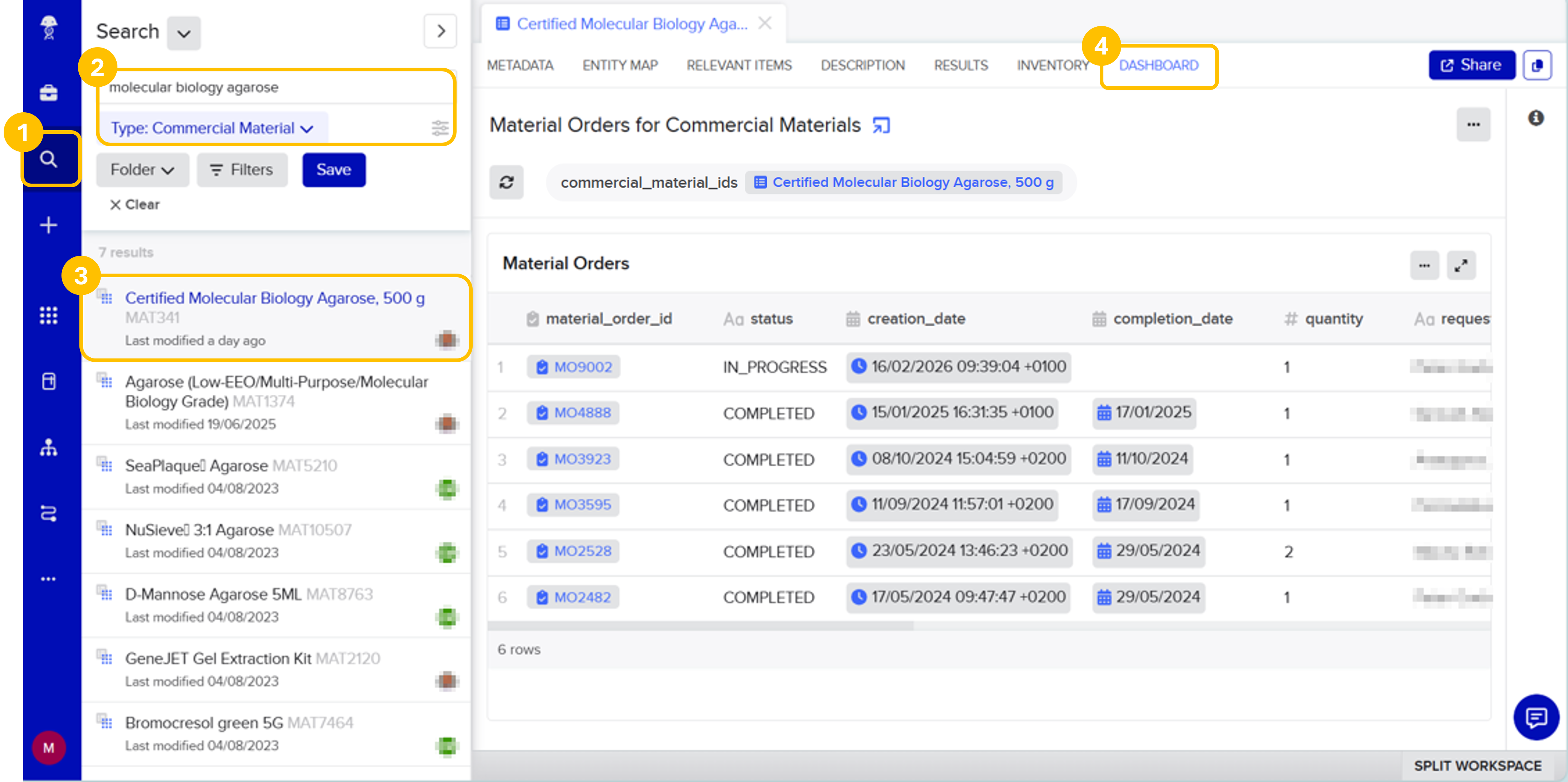Screen dimensions: 1568x782
Task: Expand the search panel chevron arrow
Action: (x=441, y=31)
